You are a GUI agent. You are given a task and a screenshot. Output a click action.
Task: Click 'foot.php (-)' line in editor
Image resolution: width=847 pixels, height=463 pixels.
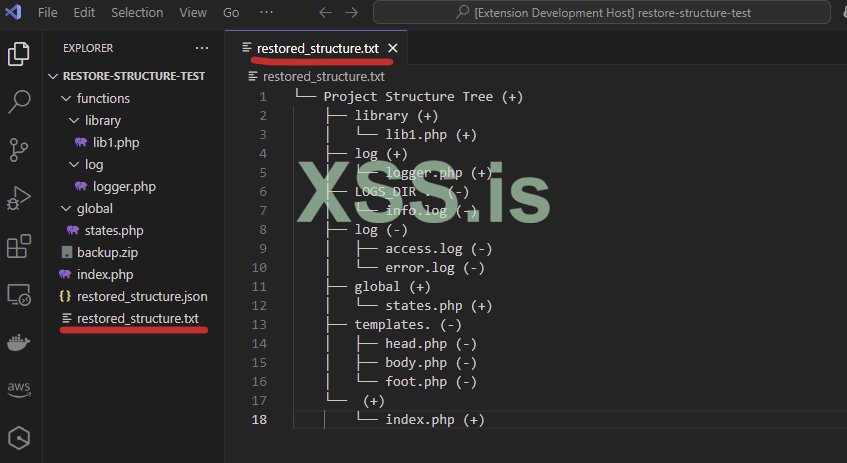click(431, 381)
